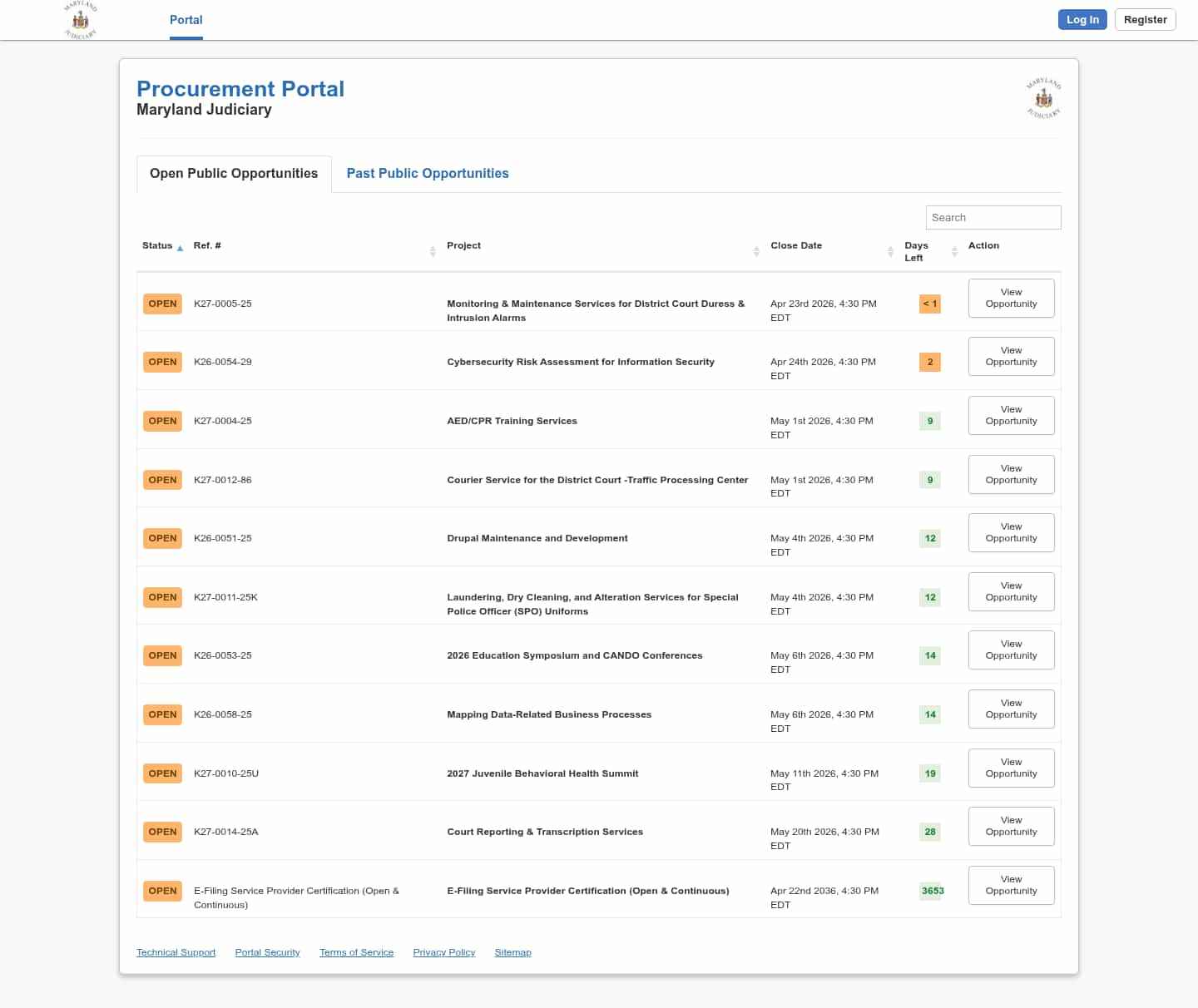Sort by Close Date column arrows

pyautogui.click(x=890, y=251)
